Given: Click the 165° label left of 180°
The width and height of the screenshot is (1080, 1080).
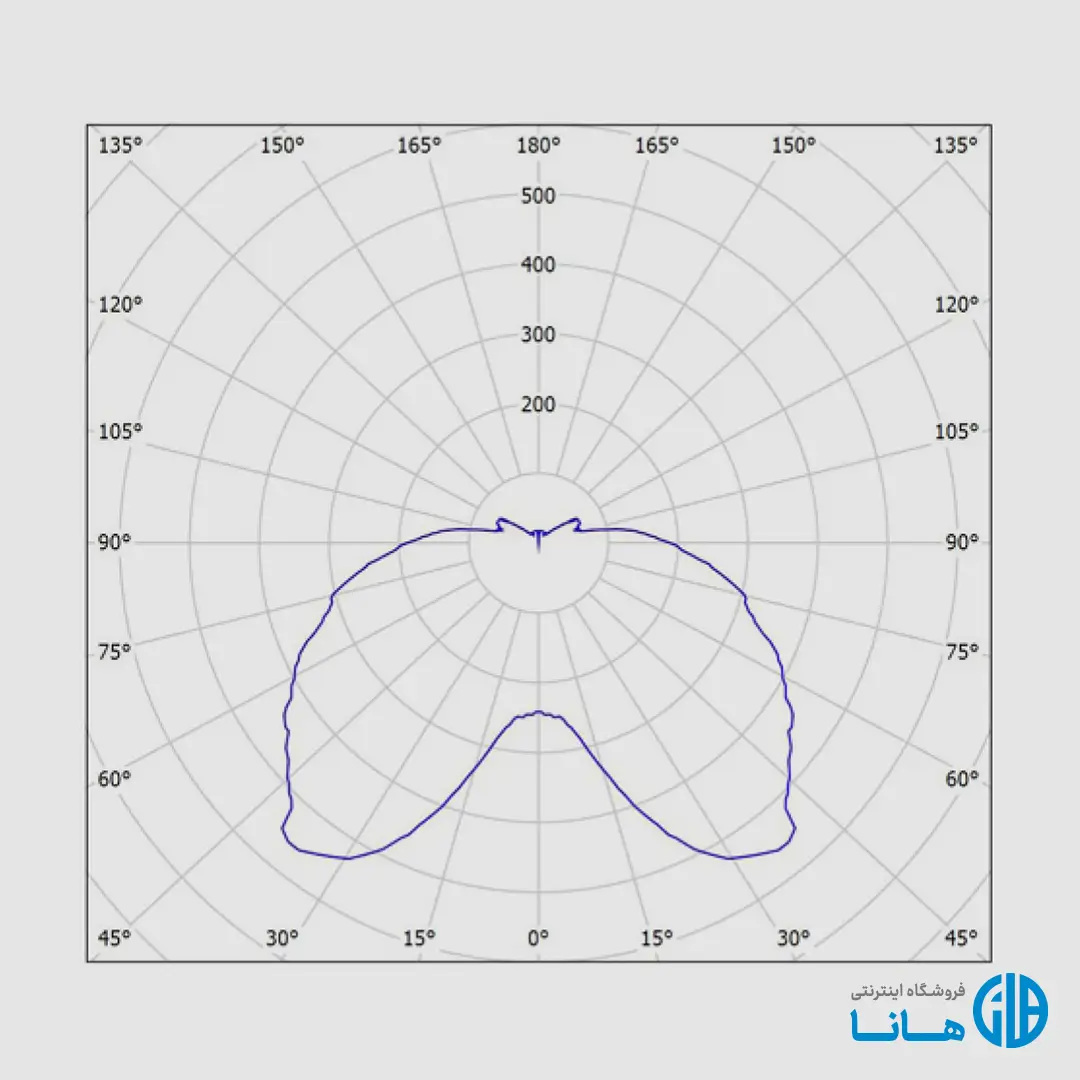Looking at the screenshot, I should click(419, 145).
